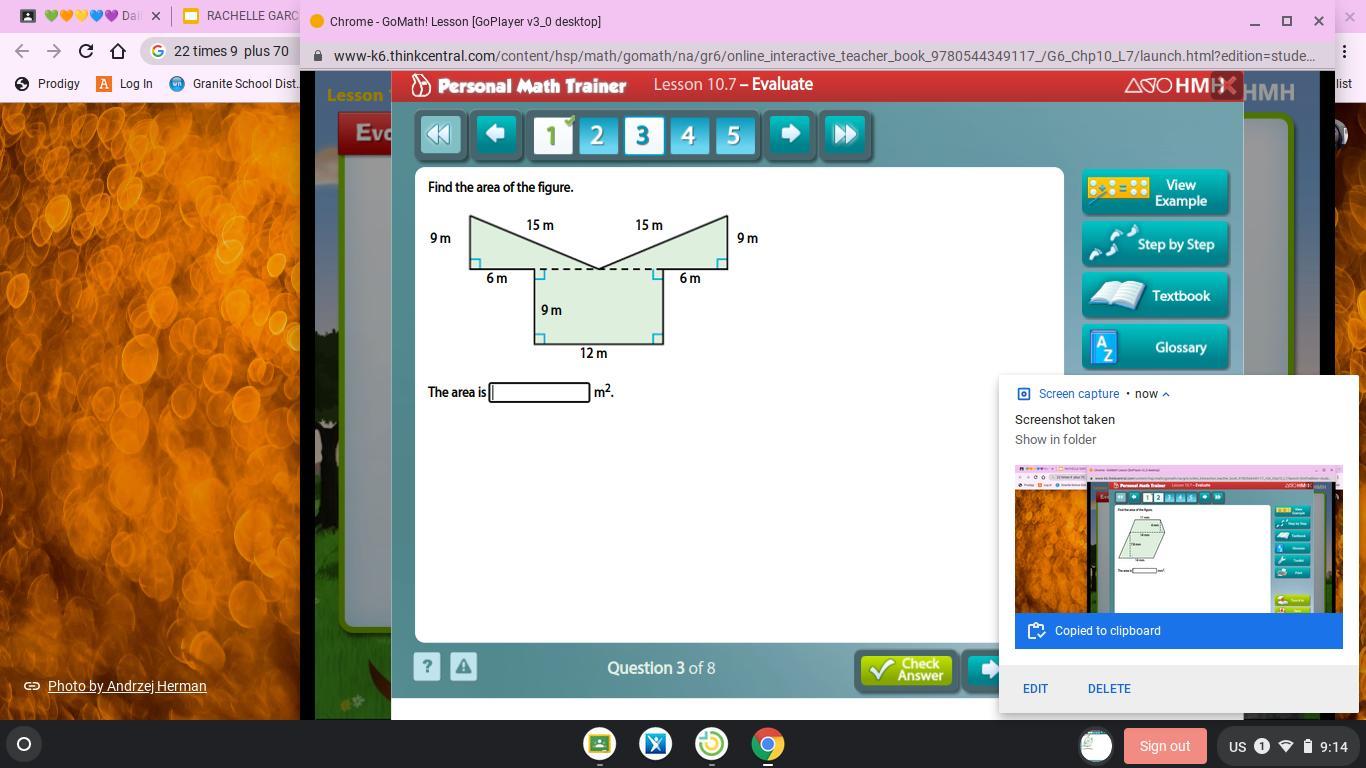Screen dimensions: 1366x768
Task: Click the Check Answer button
Action: pyautogui.click(x=906, y=670)
